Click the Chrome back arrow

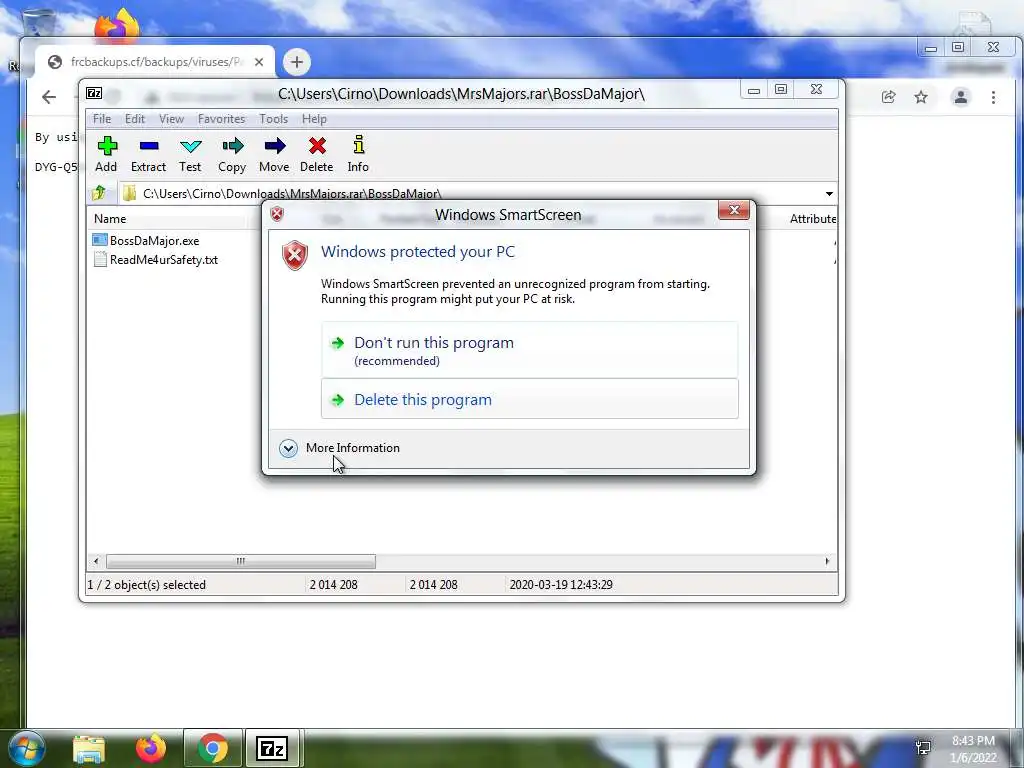tap(49, 97)
